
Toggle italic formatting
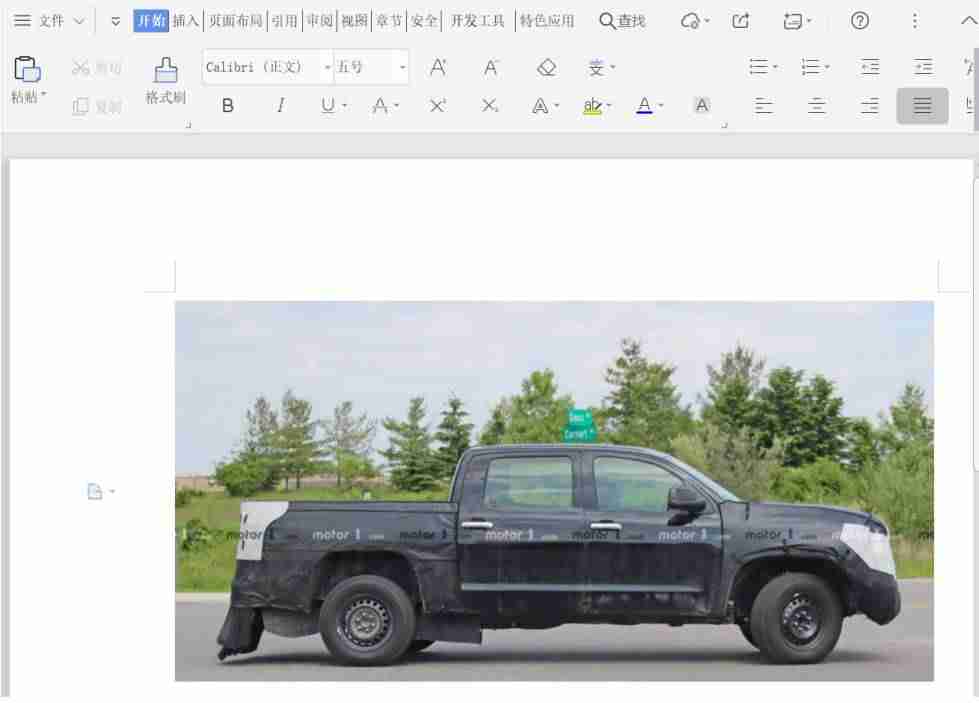click(281, 106)
